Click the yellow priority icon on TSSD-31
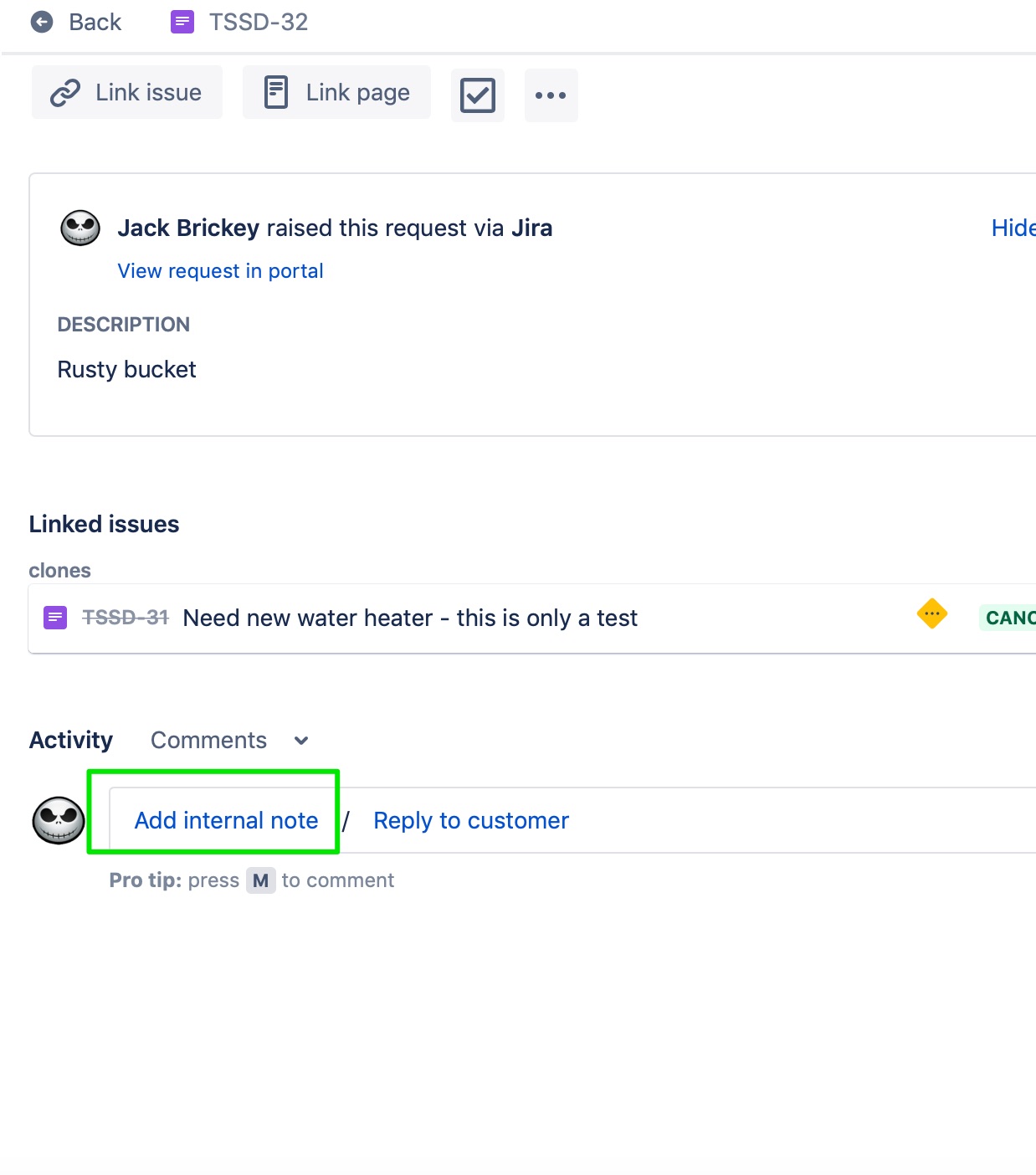The image size is (1036, 1175). 931,614
